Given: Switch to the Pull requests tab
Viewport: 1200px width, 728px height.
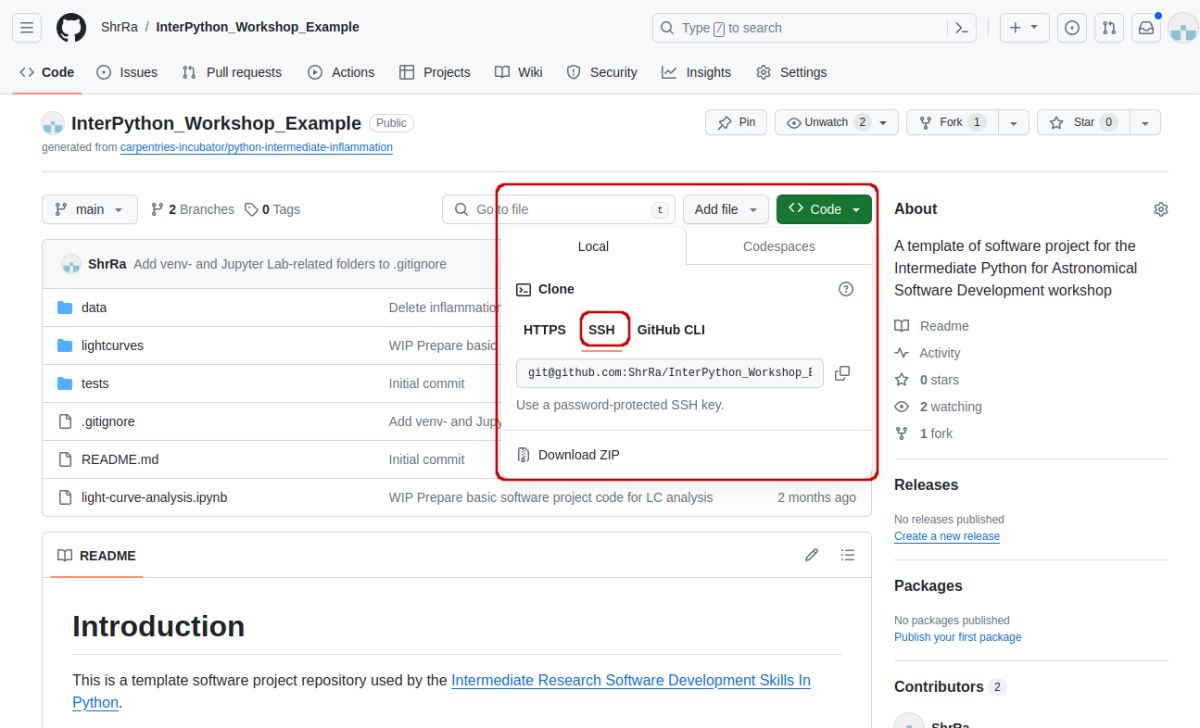Looking at the screenshot, I should point(232,72).
